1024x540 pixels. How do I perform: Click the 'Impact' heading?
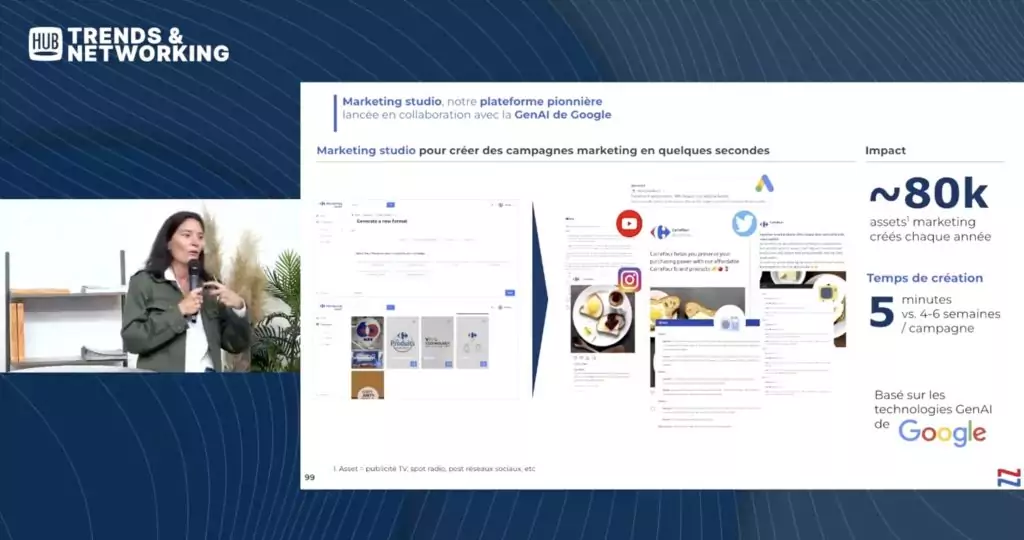pos(886,150)
